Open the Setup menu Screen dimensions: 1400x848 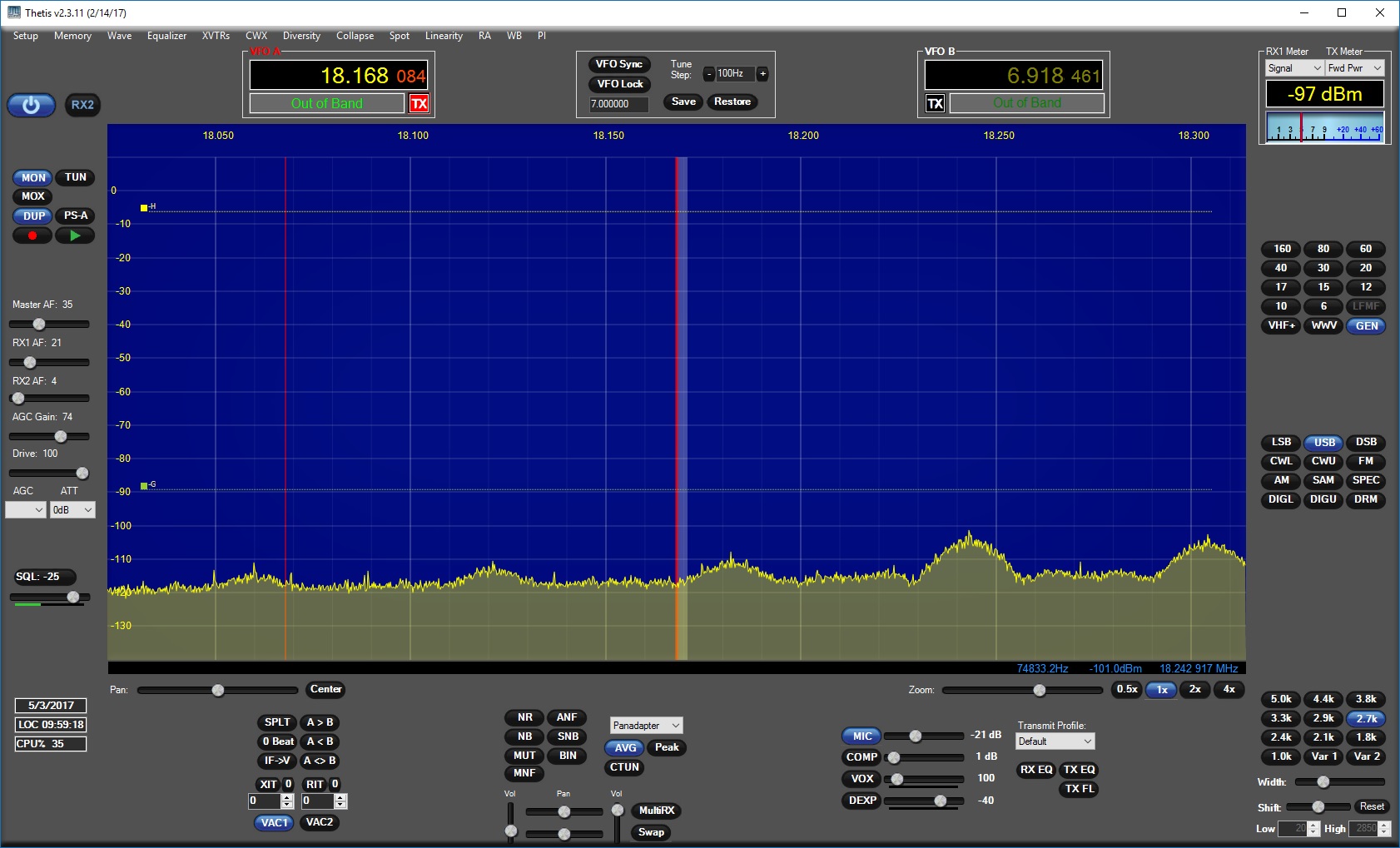click(26, 36)
